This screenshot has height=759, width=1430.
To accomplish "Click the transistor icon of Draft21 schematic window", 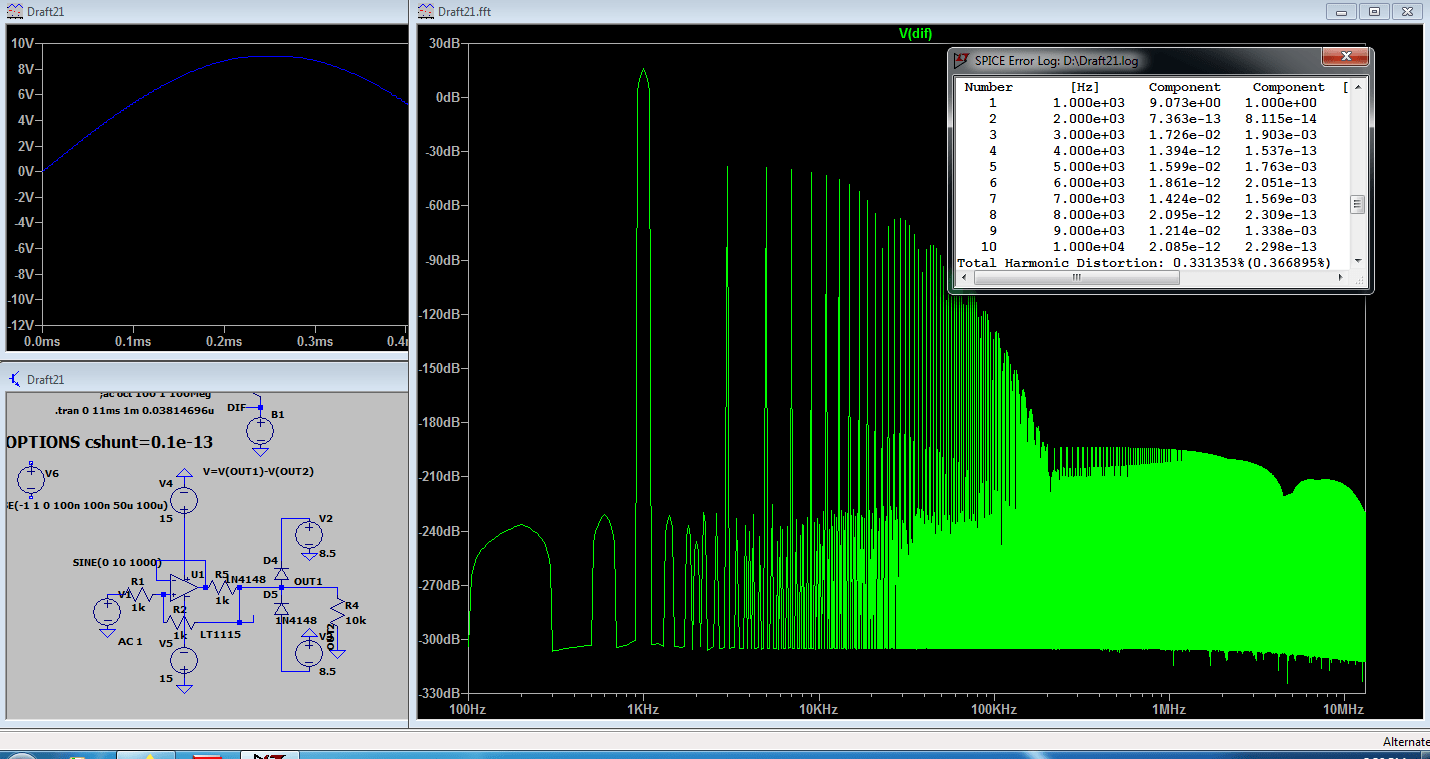I will pos(14,379).
